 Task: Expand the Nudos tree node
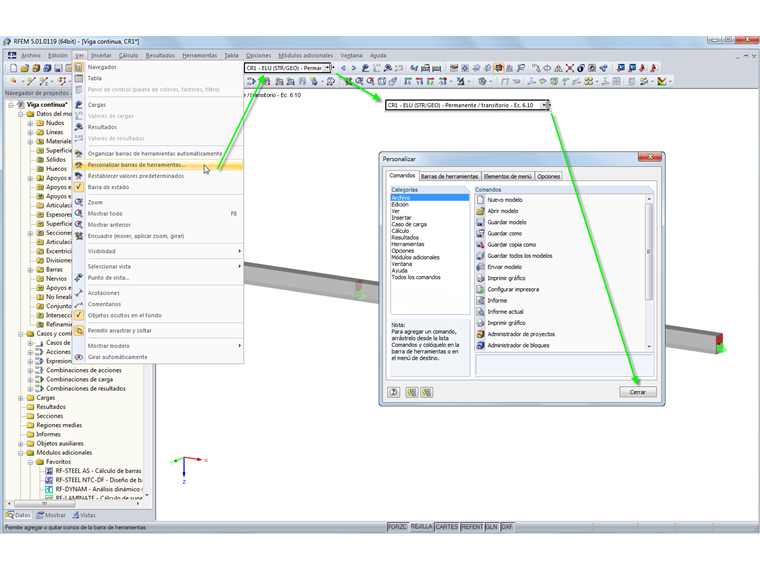coord(30,123)
